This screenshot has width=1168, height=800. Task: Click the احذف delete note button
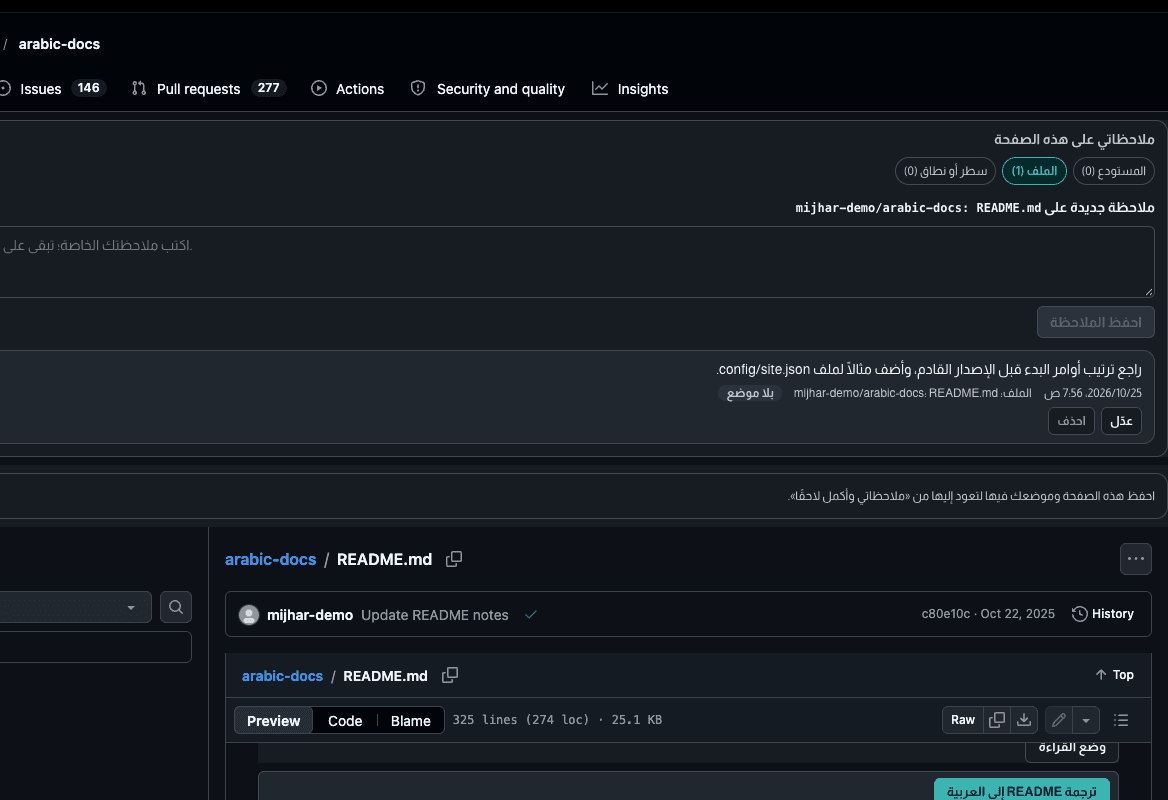pyautogui.click(x=1071, y=421)
